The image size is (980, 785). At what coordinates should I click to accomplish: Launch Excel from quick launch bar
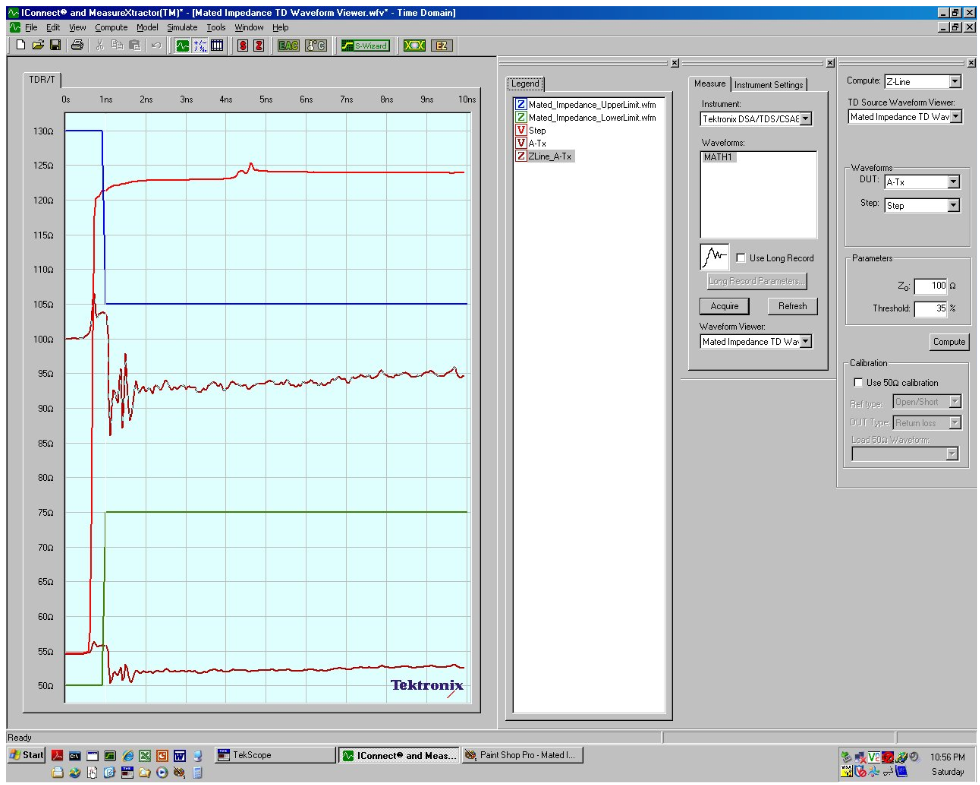[x=145, y=755]
